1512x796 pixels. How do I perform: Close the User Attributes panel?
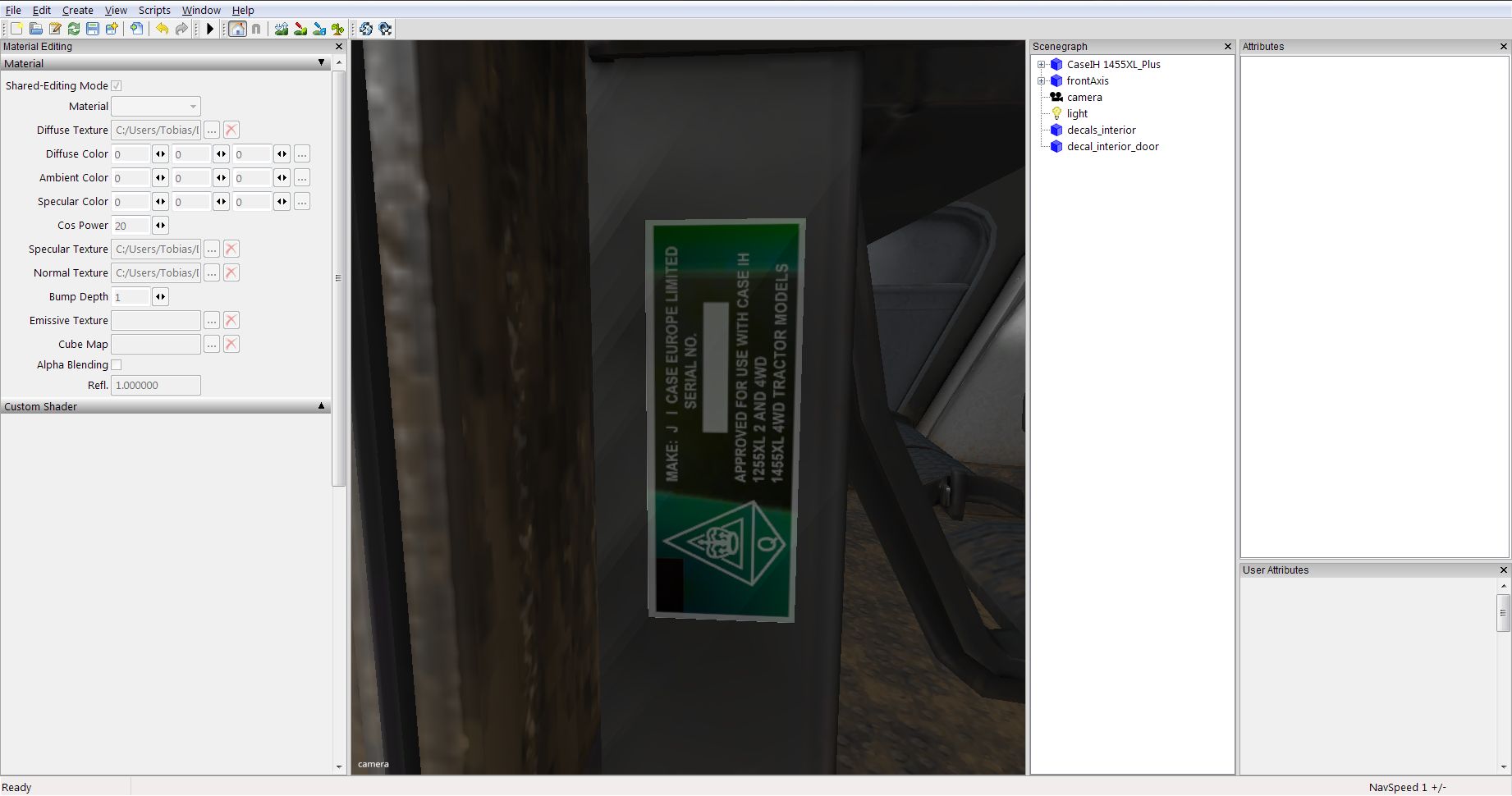pyautogui.click(x=1504, y=570)
